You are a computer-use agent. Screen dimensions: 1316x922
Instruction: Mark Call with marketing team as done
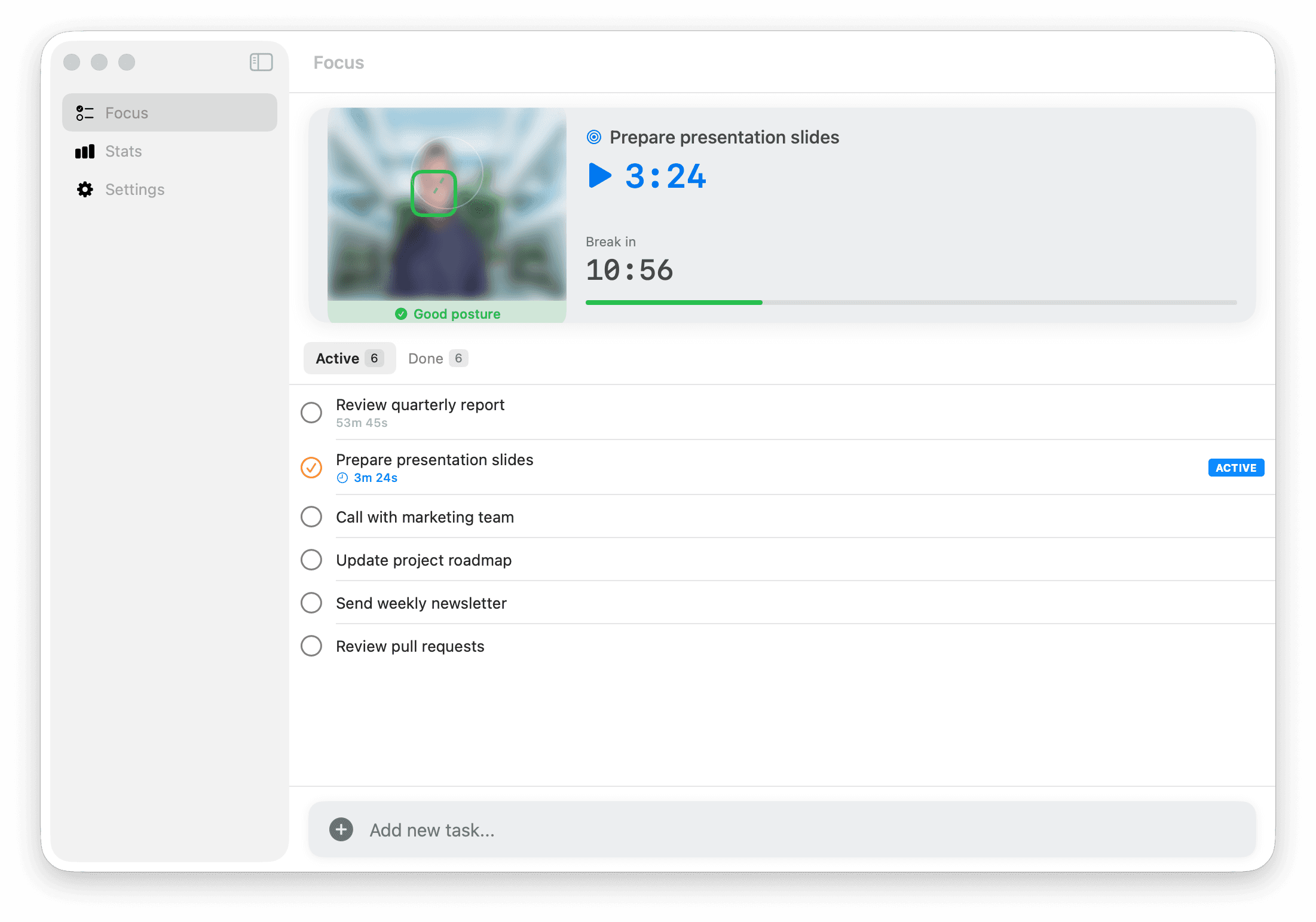coord(311,517)
